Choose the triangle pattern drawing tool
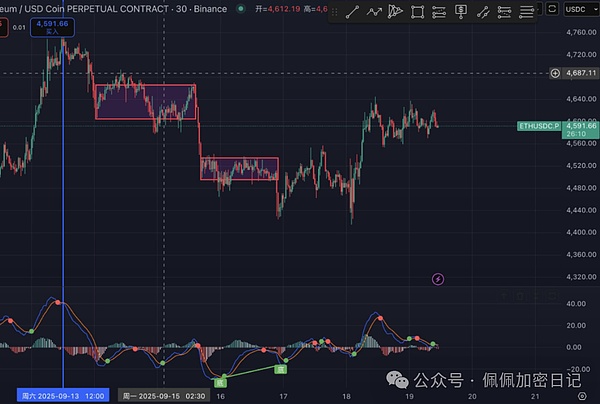The image size is (600, 404). coord(395,12)
